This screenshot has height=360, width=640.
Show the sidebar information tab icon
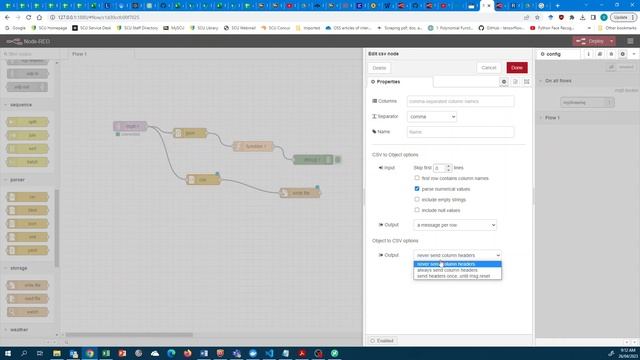(x=588, y=54)
